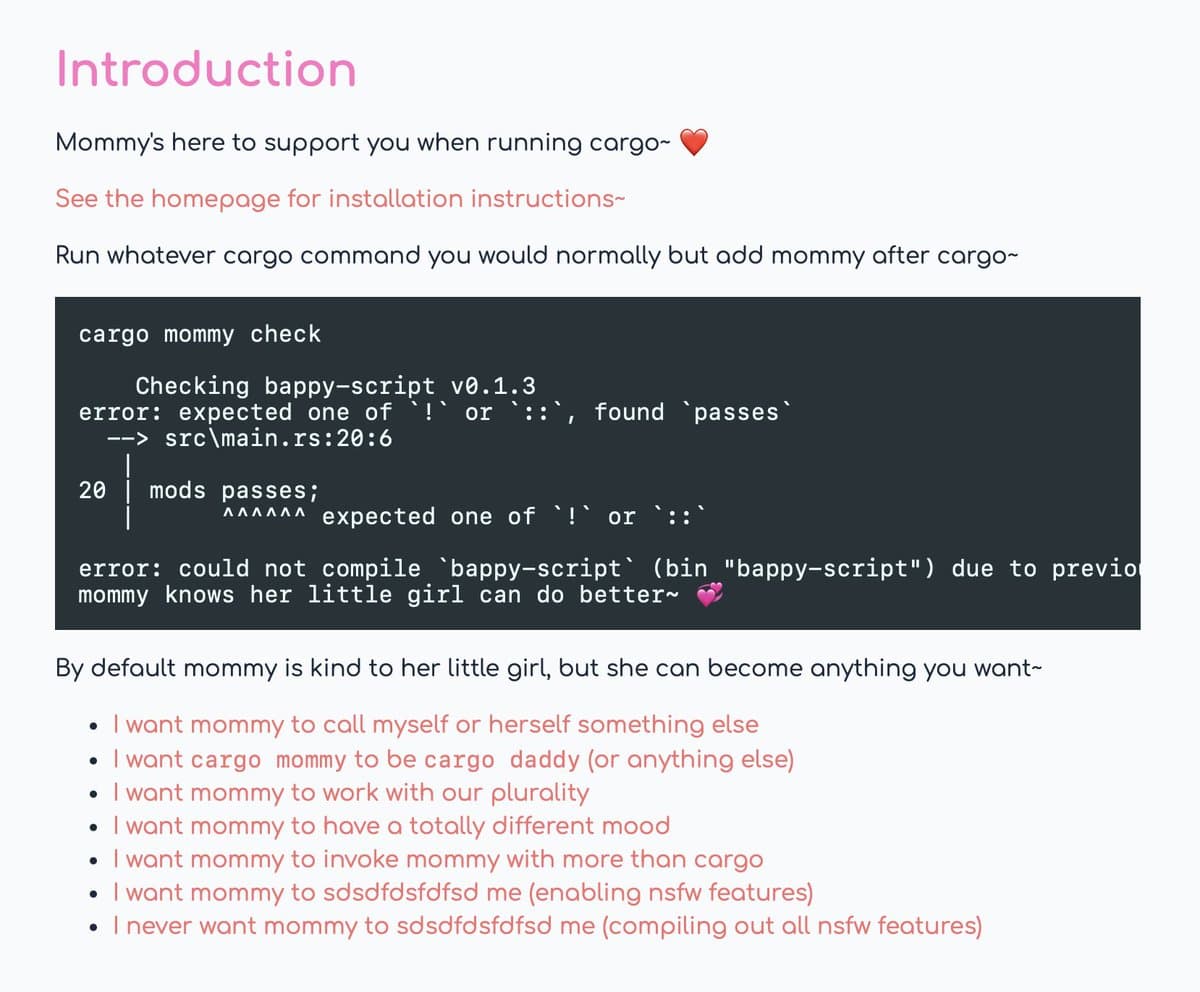Click the red heart emoji

(694, 144)
